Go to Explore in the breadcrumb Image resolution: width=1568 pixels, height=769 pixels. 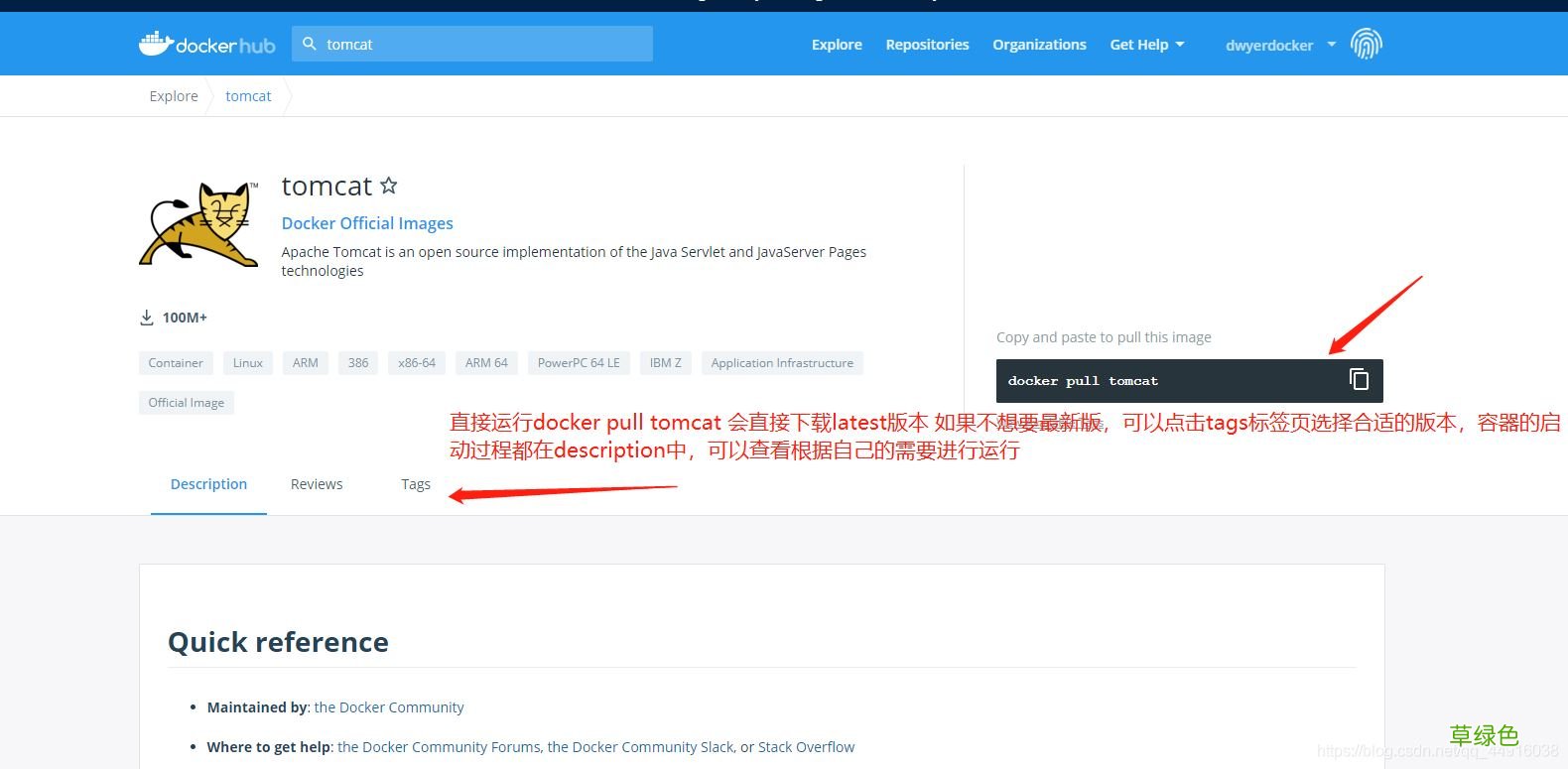pyautogui.click(x=174, y=96)
